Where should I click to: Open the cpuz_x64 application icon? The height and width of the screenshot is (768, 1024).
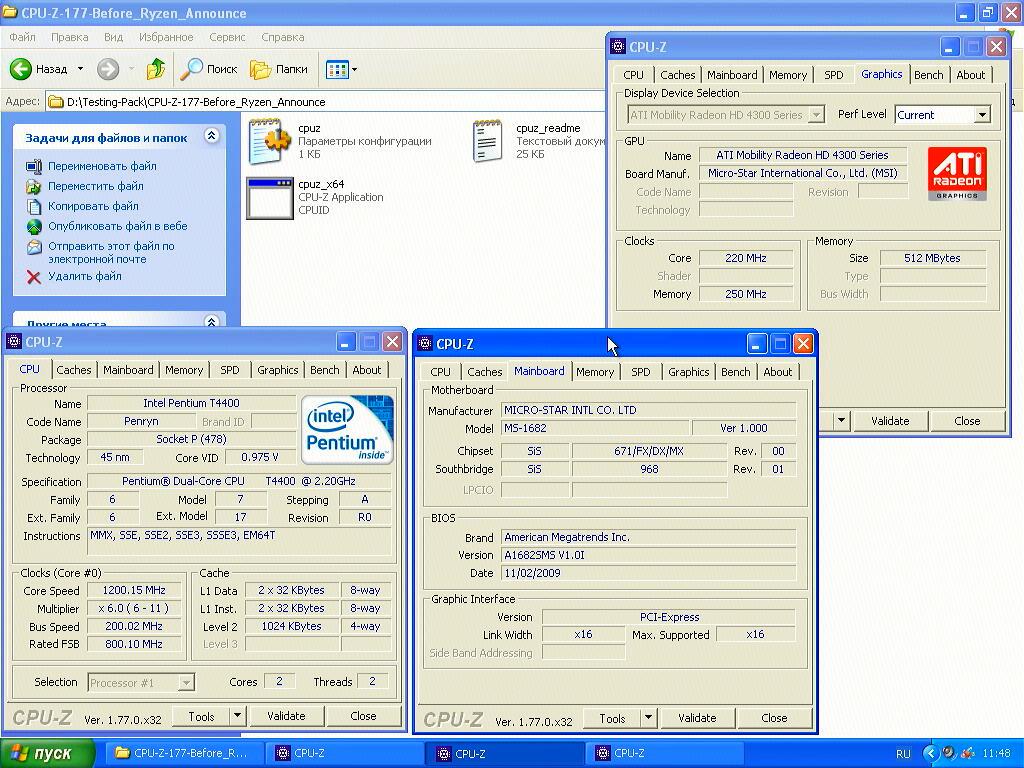269,197
